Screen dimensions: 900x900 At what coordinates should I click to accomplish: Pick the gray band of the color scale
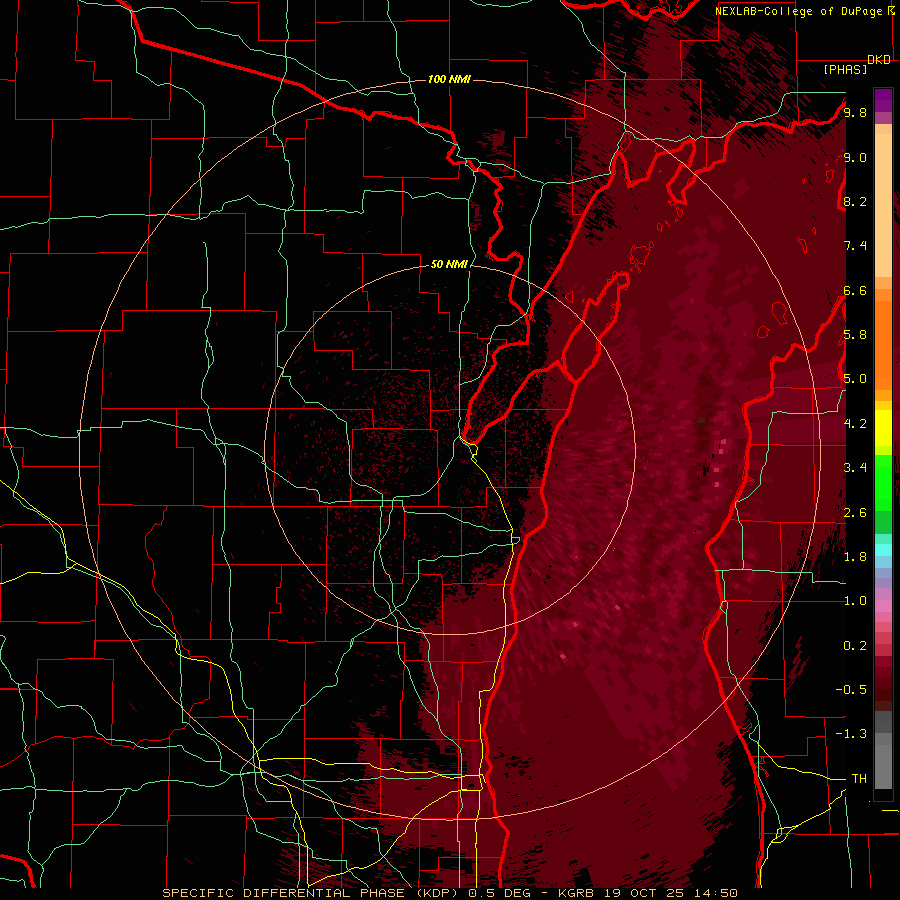[x=883, y=751]
